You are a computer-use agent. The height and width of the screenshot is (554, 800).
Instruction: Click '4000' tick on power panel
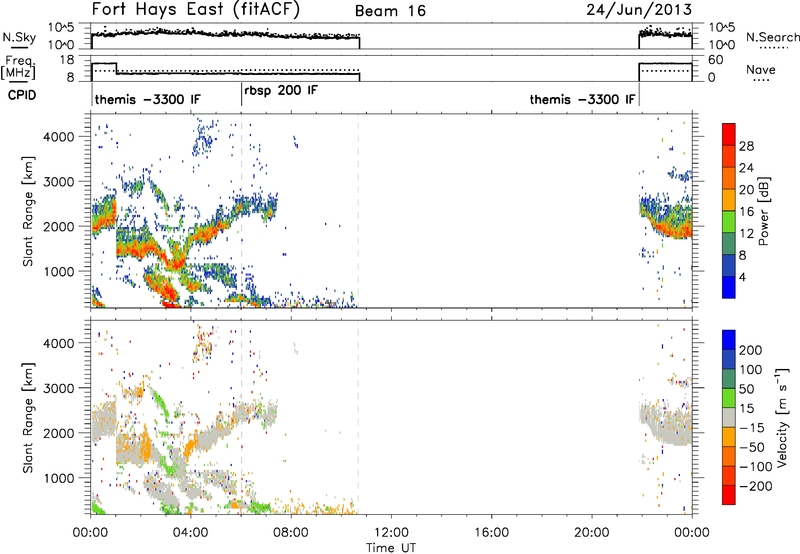click(x=58, y=137)
